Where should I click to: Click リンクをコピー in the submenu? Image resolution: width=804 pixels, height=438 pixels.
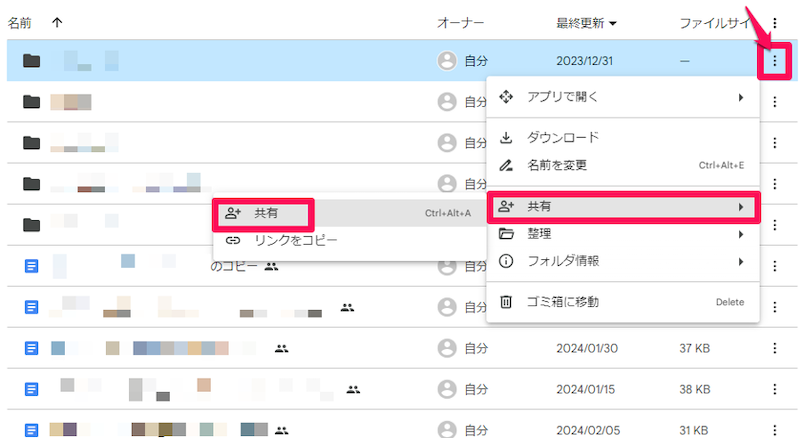pos(295,240)
